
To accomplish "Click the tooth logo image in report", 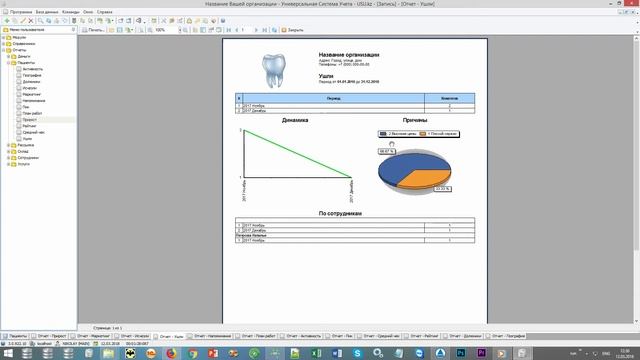I will point(274,70).
